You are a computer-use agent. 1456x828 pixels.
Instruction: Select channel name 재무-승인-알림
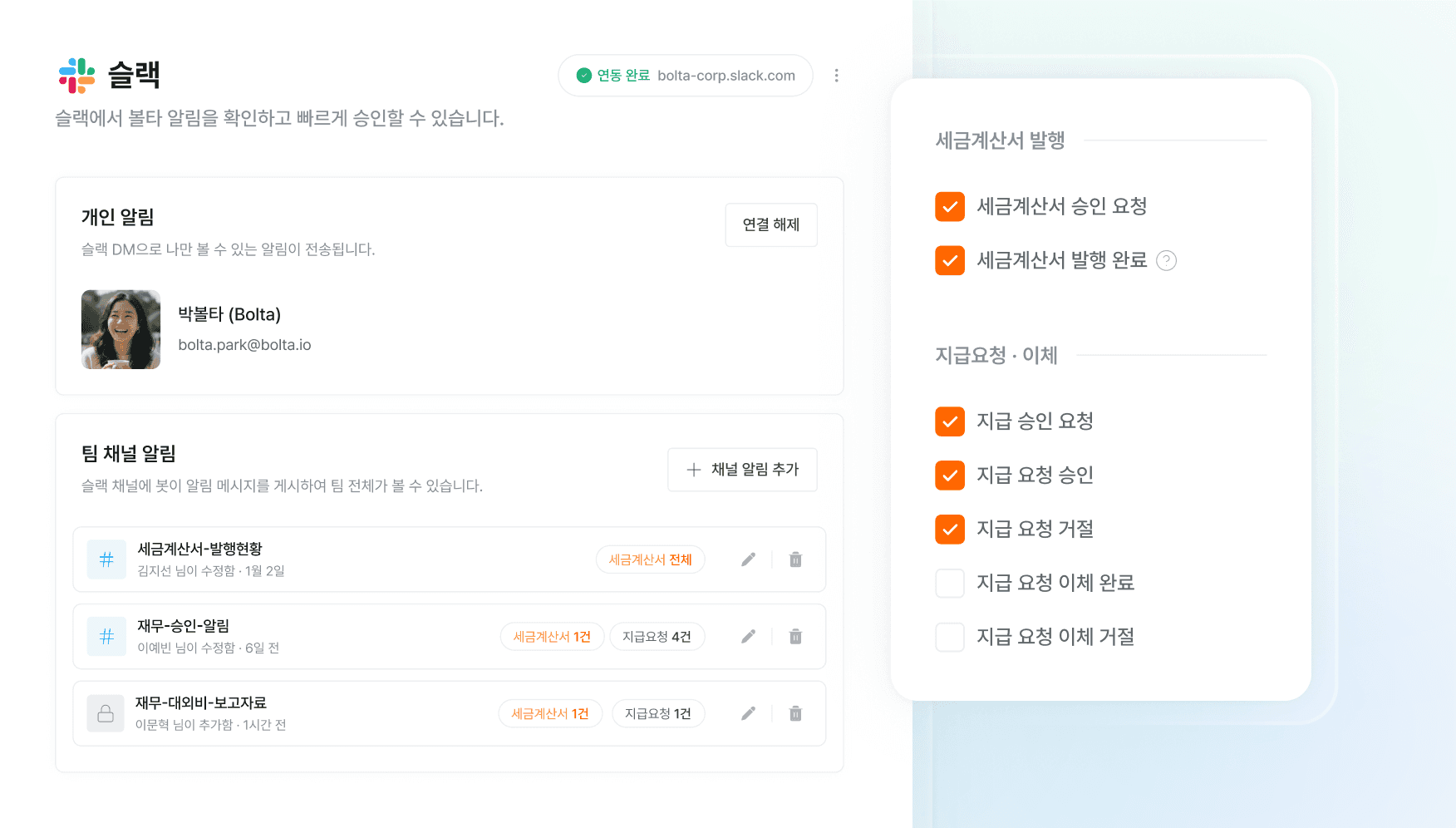[183, 626]
